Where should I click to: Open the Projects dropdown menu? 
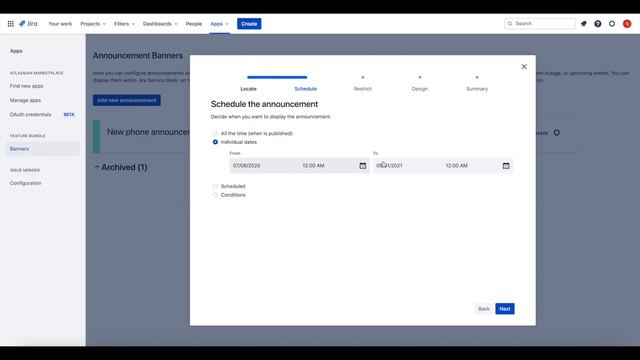[93, 24]
